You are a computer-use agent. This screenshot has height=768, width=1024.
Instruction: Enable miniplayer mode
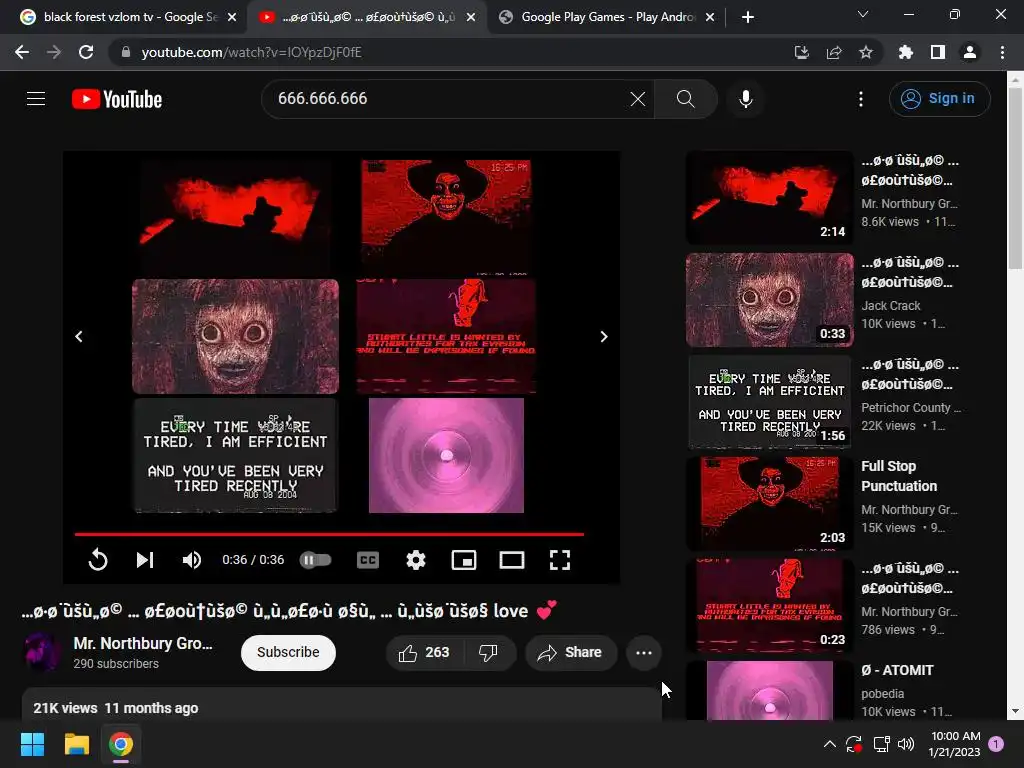click(x=464, y=560)
